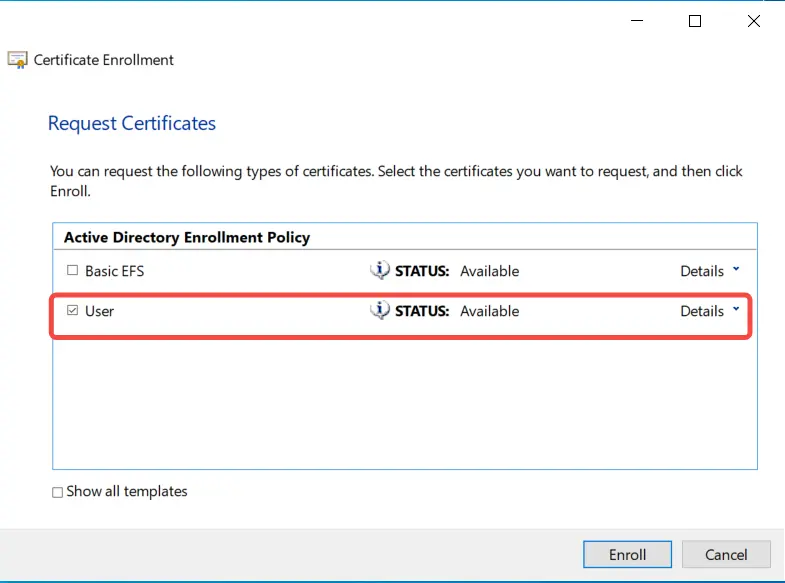The height and width of the screenshot is (583, 785).
Task: Click the Certificate Enrollment title icon
Action: coord(17,60)
